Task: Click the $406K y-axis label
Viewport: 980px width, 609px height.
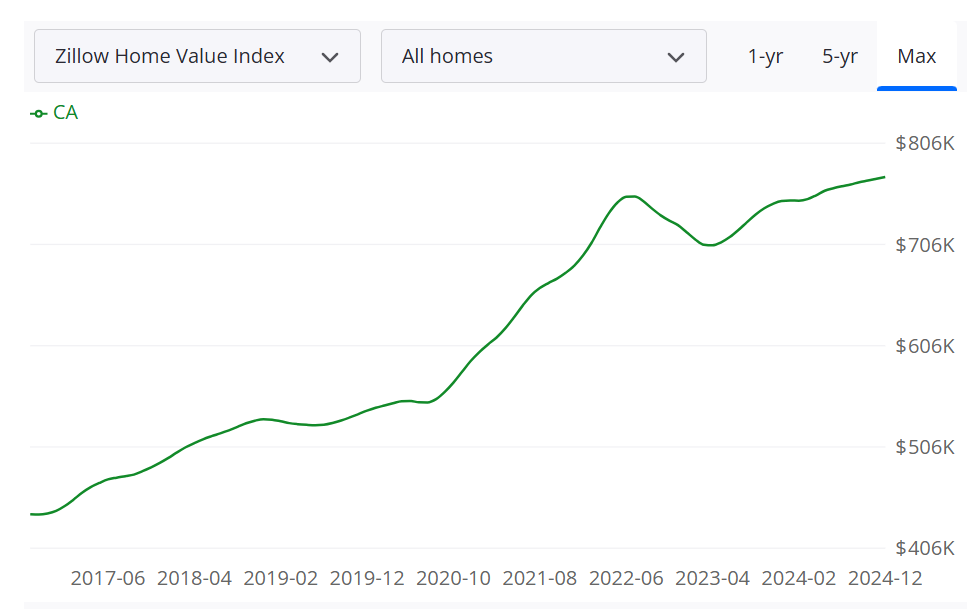Action: pos(925,548)
